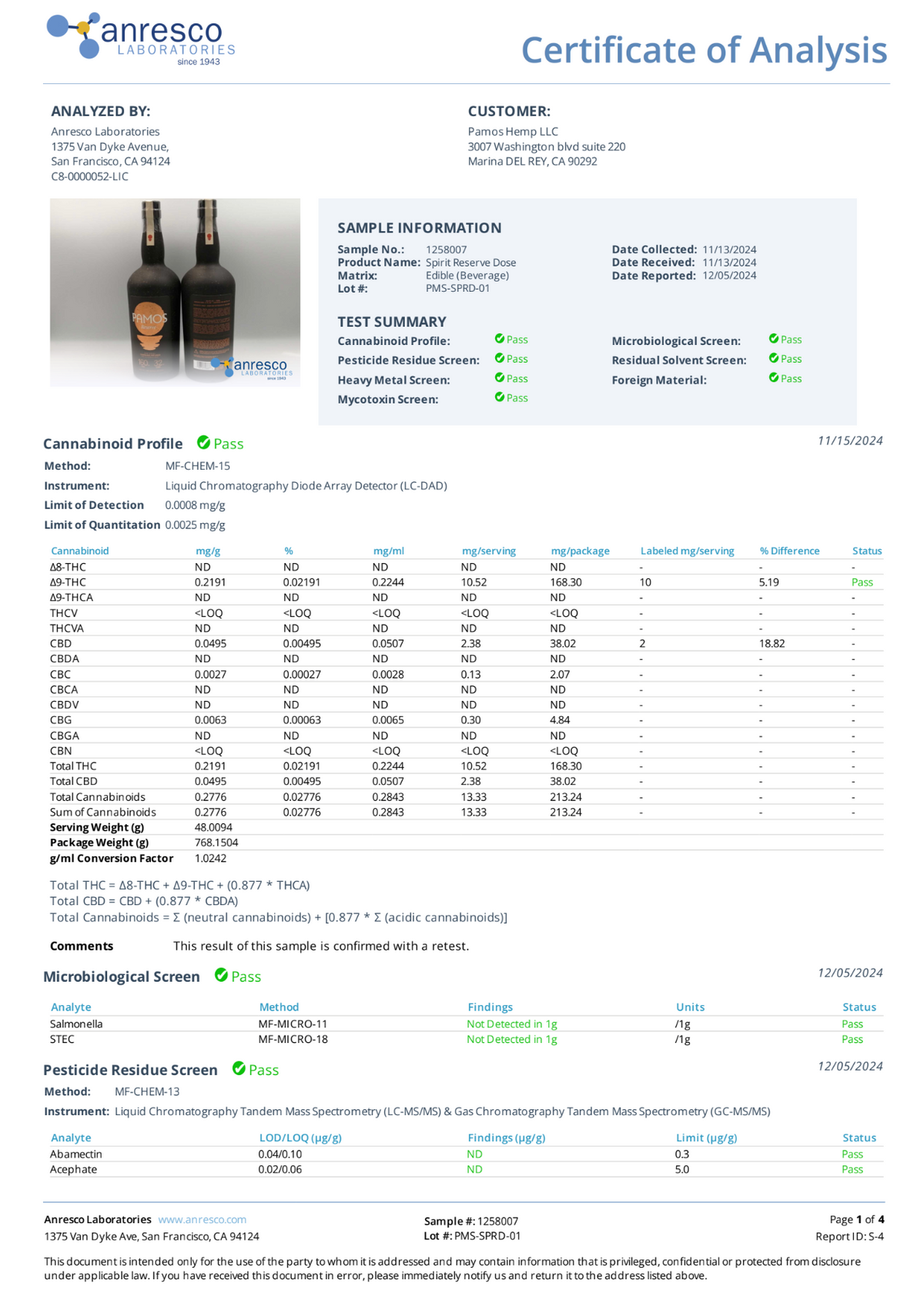Screen dimensions: 924x1307
Task: Click the product bottle sample photo
Action: pyautogui.click(x=175, y=293)
